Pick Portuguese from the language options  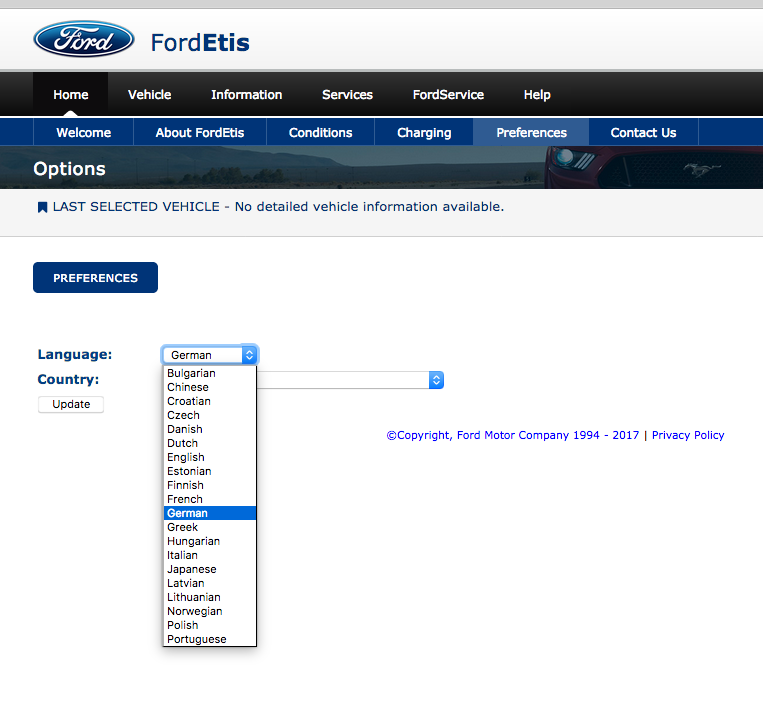[x=197, y=639]
